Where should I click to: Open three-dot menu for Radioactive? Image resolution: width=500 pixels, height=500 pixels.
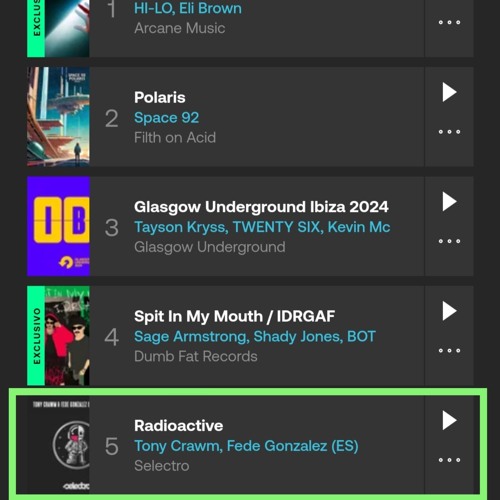[x=449, y=460]
